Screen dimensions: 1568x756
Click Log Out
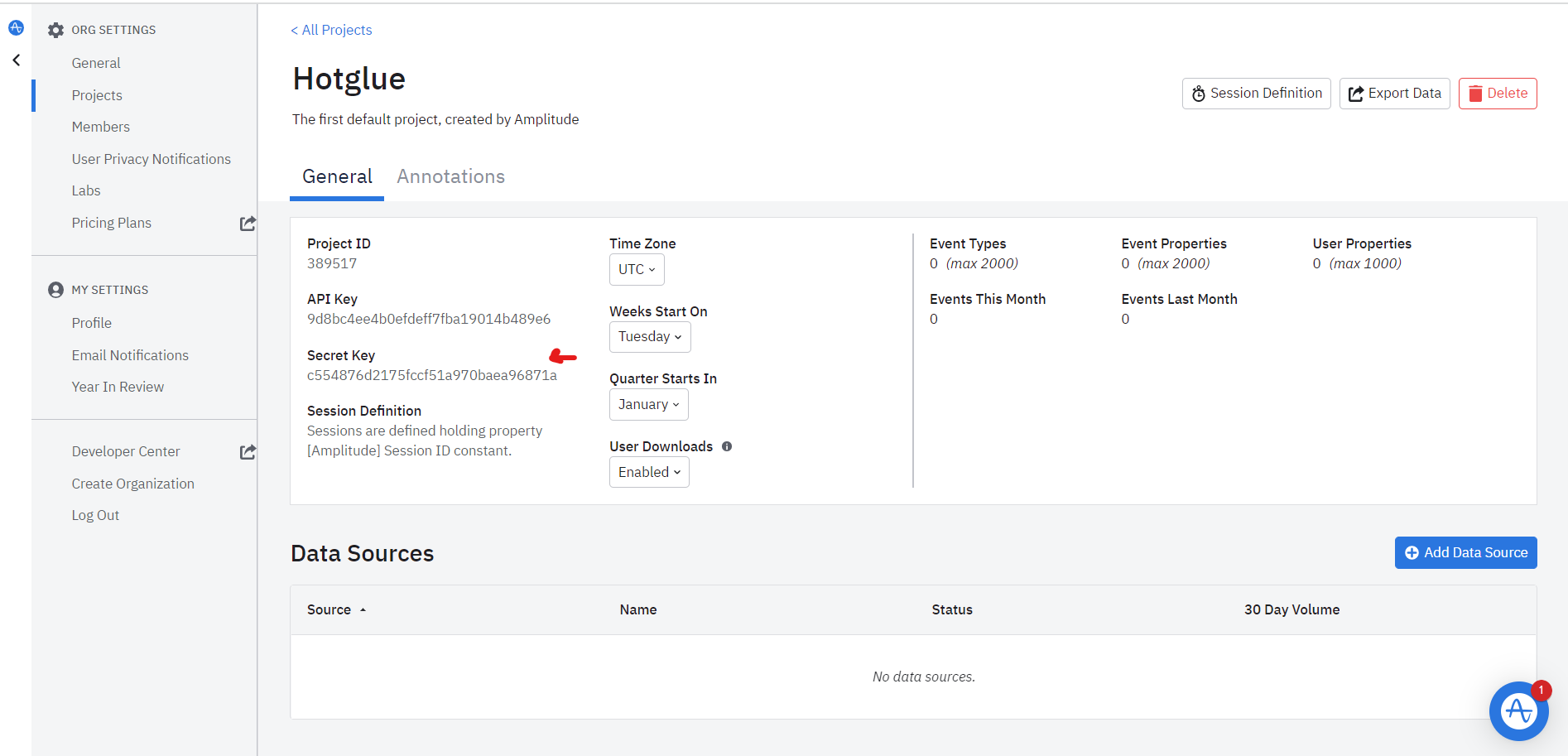pyautogui.click(x=95, y=515)
